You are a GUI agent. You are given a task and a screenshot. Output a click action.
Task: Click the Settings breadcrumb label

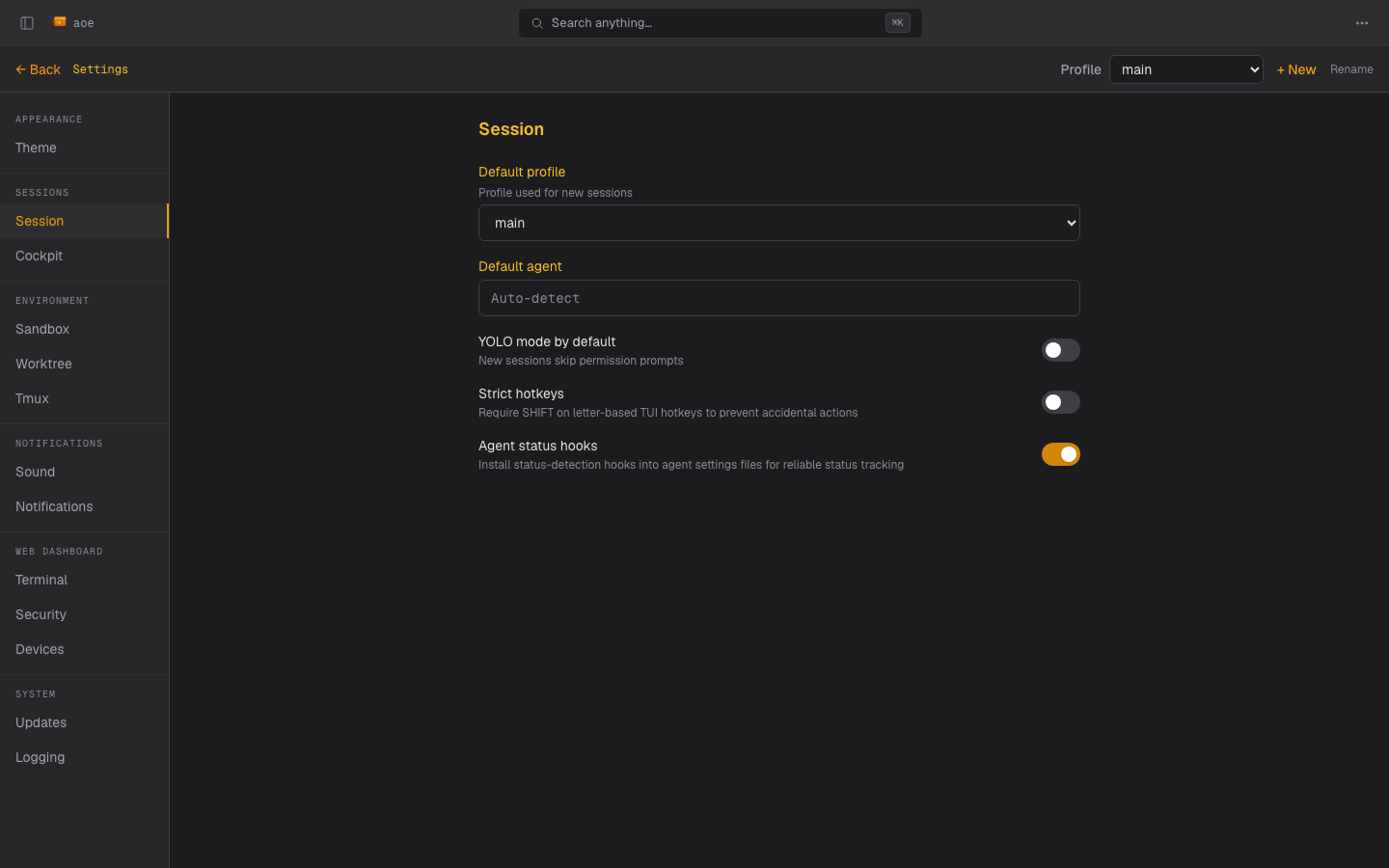coord(100,69)
